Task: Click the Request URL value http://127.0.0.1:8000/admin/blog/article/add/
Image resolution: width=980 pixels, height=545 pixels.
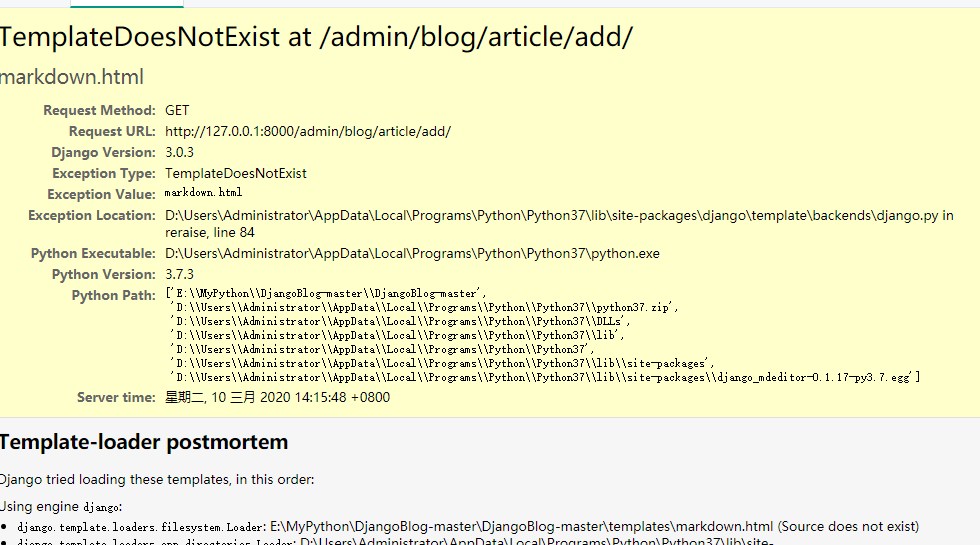Action: click(308, 132)
